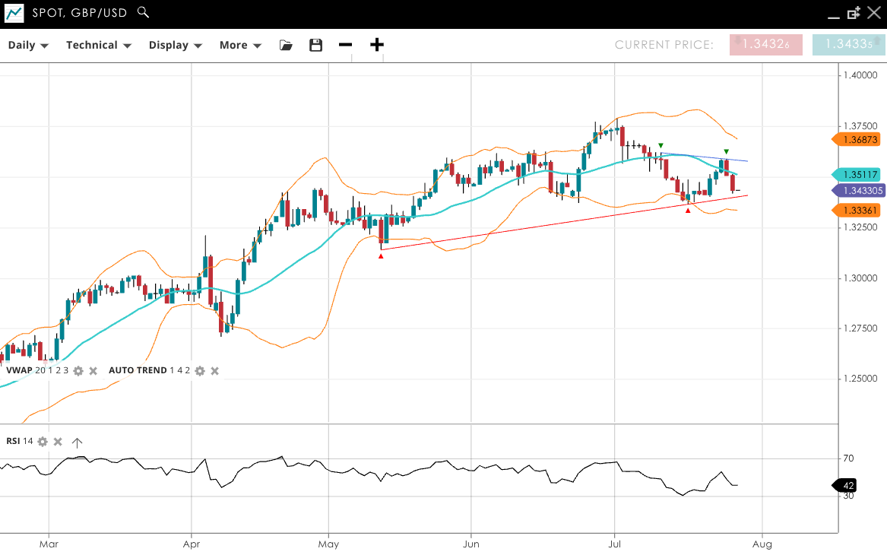Move RSI panel up with arrow
Viewport: 887px width, 555px height.
pyautogui.click(x=77, y=442)
